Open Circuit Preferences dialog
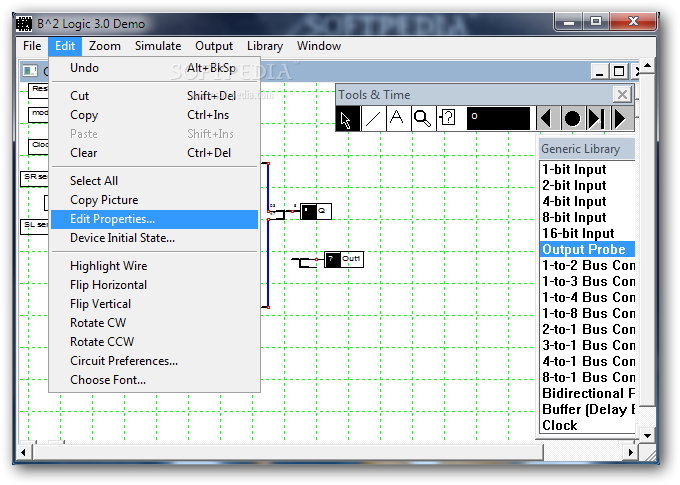The width and height of the screenshot is (680, 485). 154,361
